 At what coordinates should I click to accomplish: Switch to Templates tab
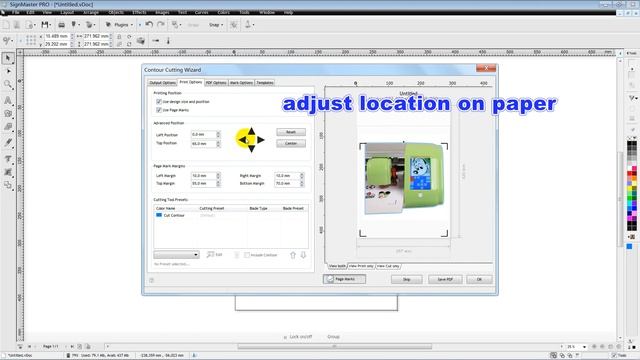tap(265, 83)
